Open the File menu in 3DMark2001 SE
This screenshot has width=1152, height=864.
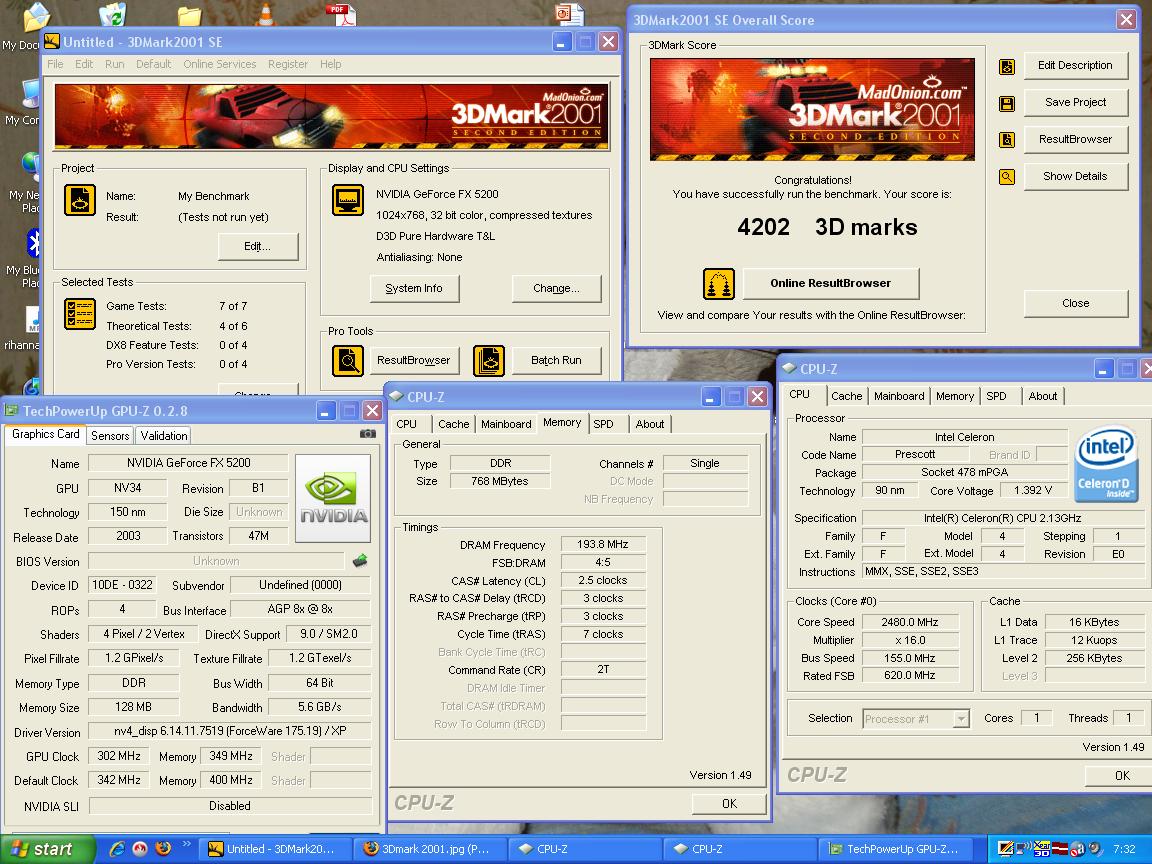(55, 65)
